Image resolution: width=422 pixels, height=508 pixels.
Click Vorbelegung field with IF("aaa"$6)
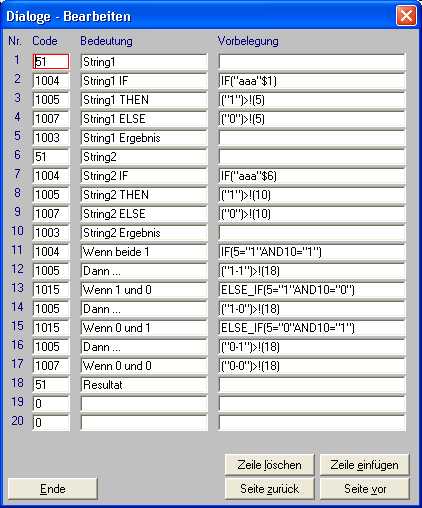click(x=312, y=176)
